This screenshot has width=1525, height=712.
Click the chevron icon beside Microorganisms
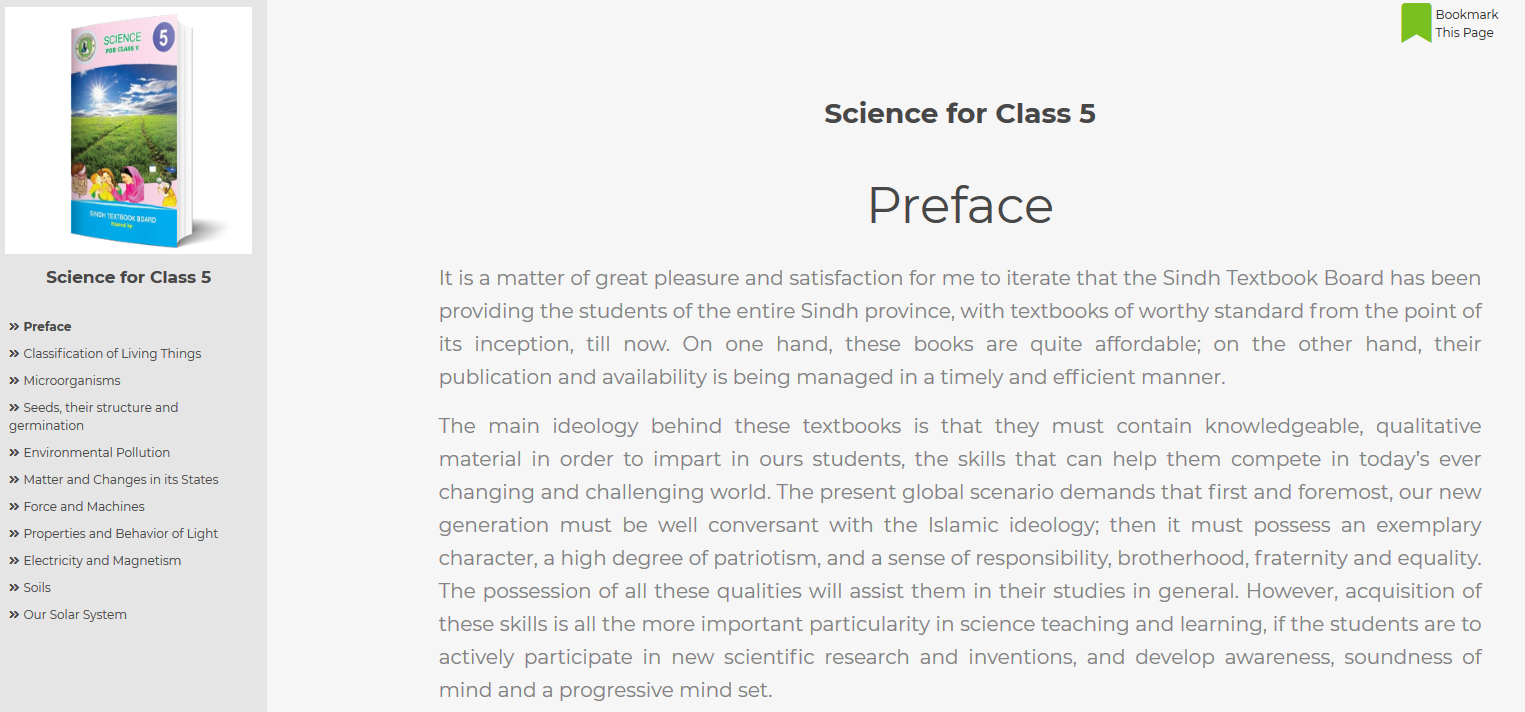[14, 380]
